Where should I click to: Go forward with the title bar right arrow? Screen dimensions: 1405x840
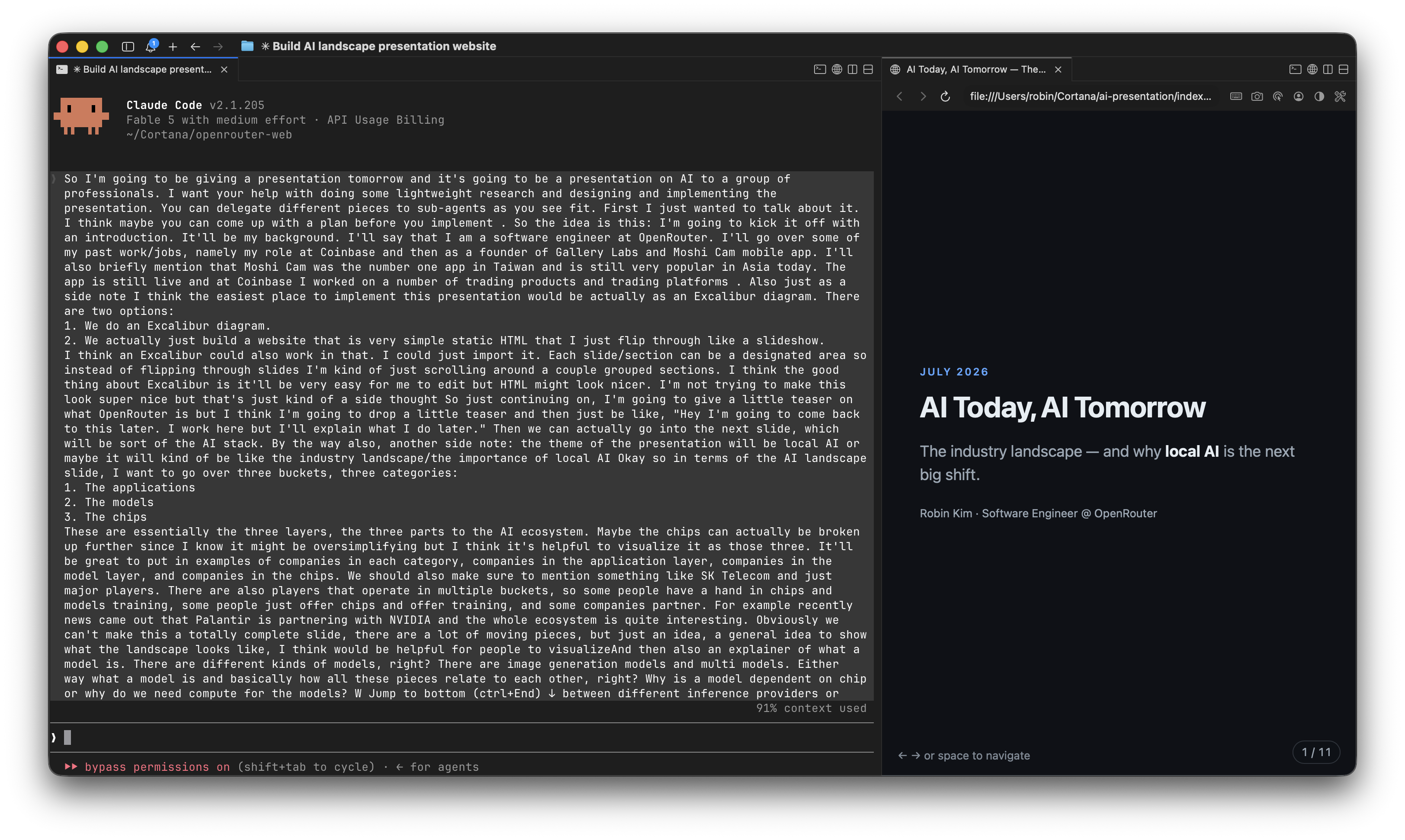pos(218,46)
